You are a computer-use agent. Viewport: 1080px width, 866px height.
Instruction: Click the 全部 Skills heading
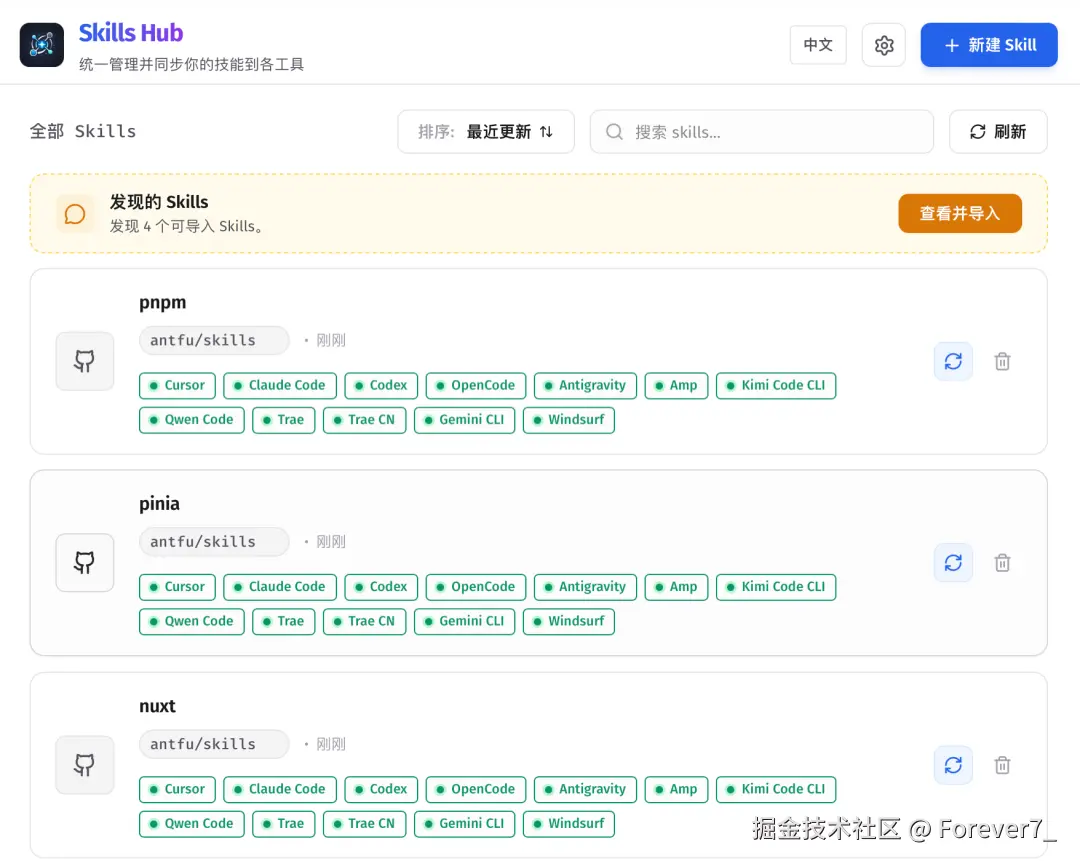point(83,132)
